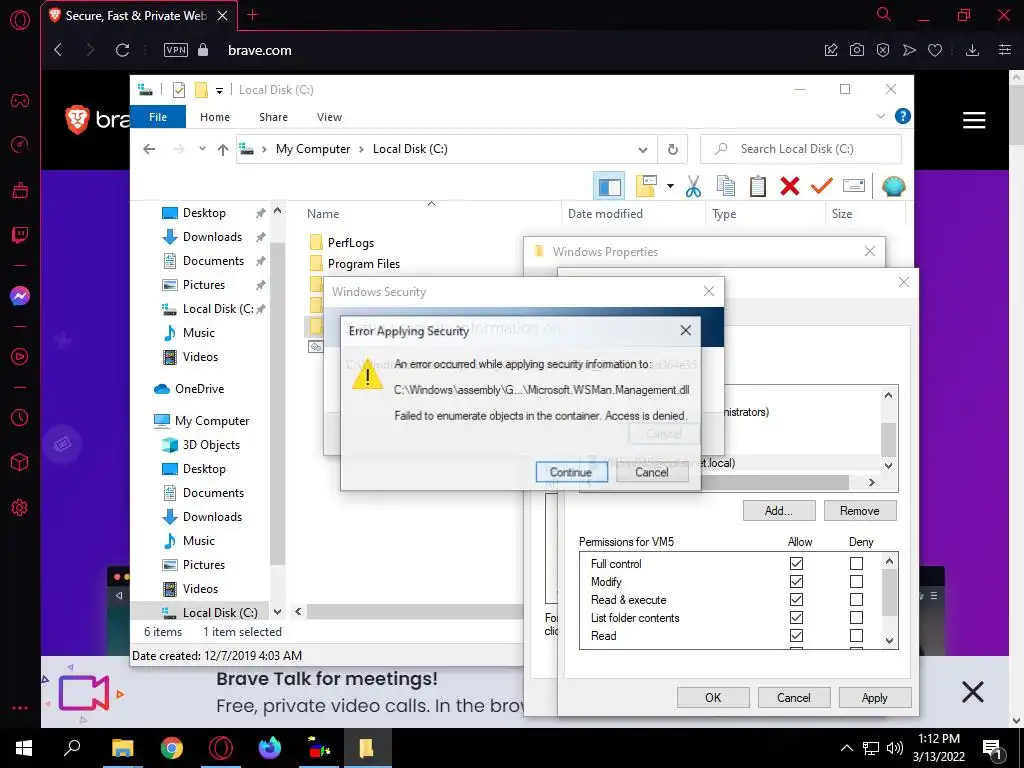Viewport: 1024px width, 768px height.
Task: Click the user names list horizontal scrollbar
Action: click(774, 483)
